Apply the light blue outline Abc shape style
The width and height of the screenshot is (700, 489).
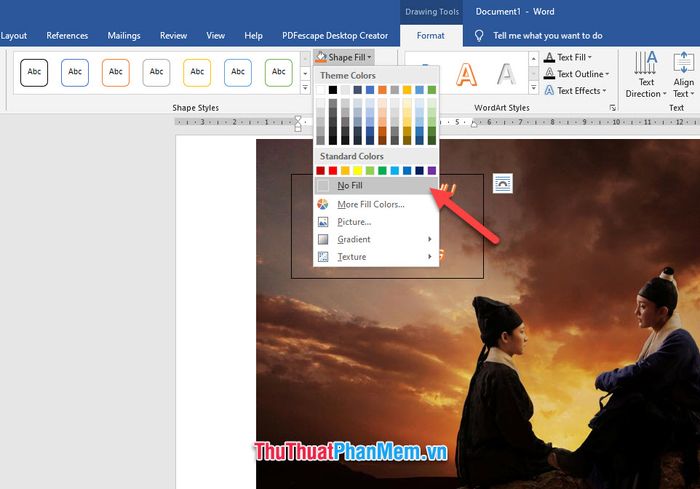pos(238,72)
